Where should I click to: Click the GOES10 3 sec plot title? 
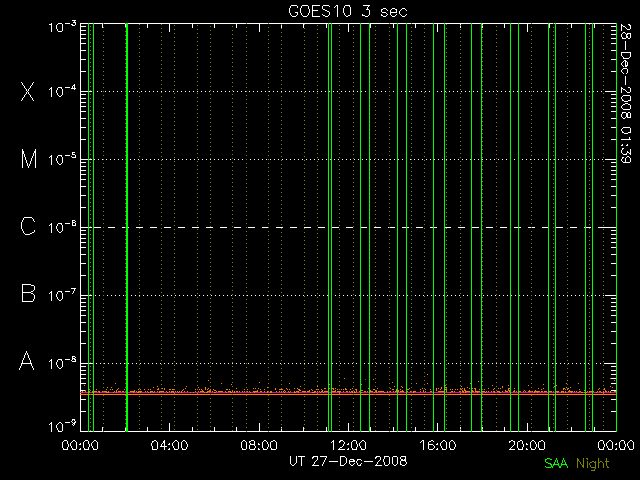348,11
